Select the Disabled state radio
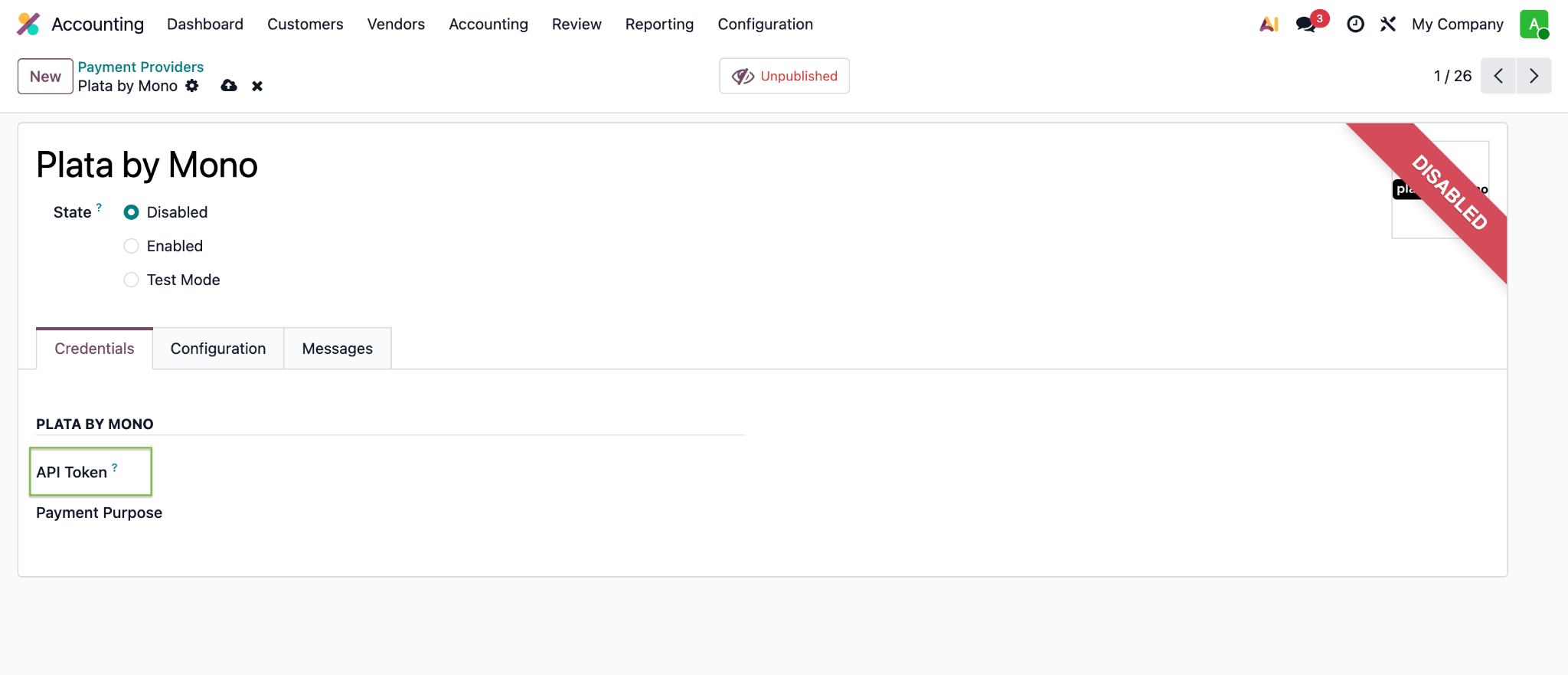The width and height of the screenshot is (1568, 675). coord(132,212)
